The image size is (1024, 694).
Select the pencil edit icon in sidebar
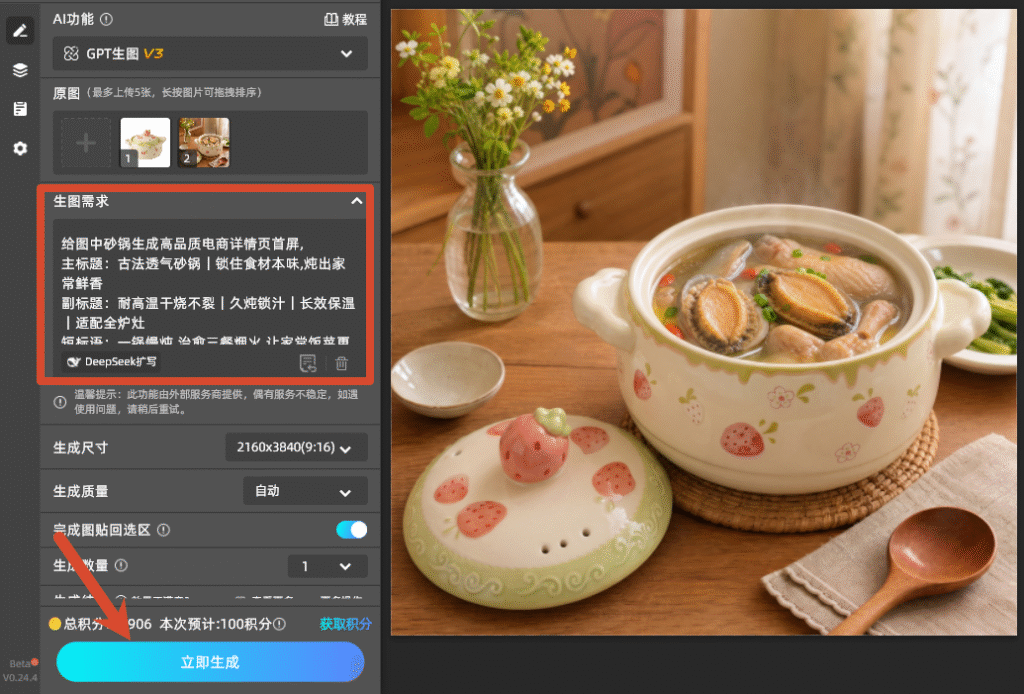20,31
